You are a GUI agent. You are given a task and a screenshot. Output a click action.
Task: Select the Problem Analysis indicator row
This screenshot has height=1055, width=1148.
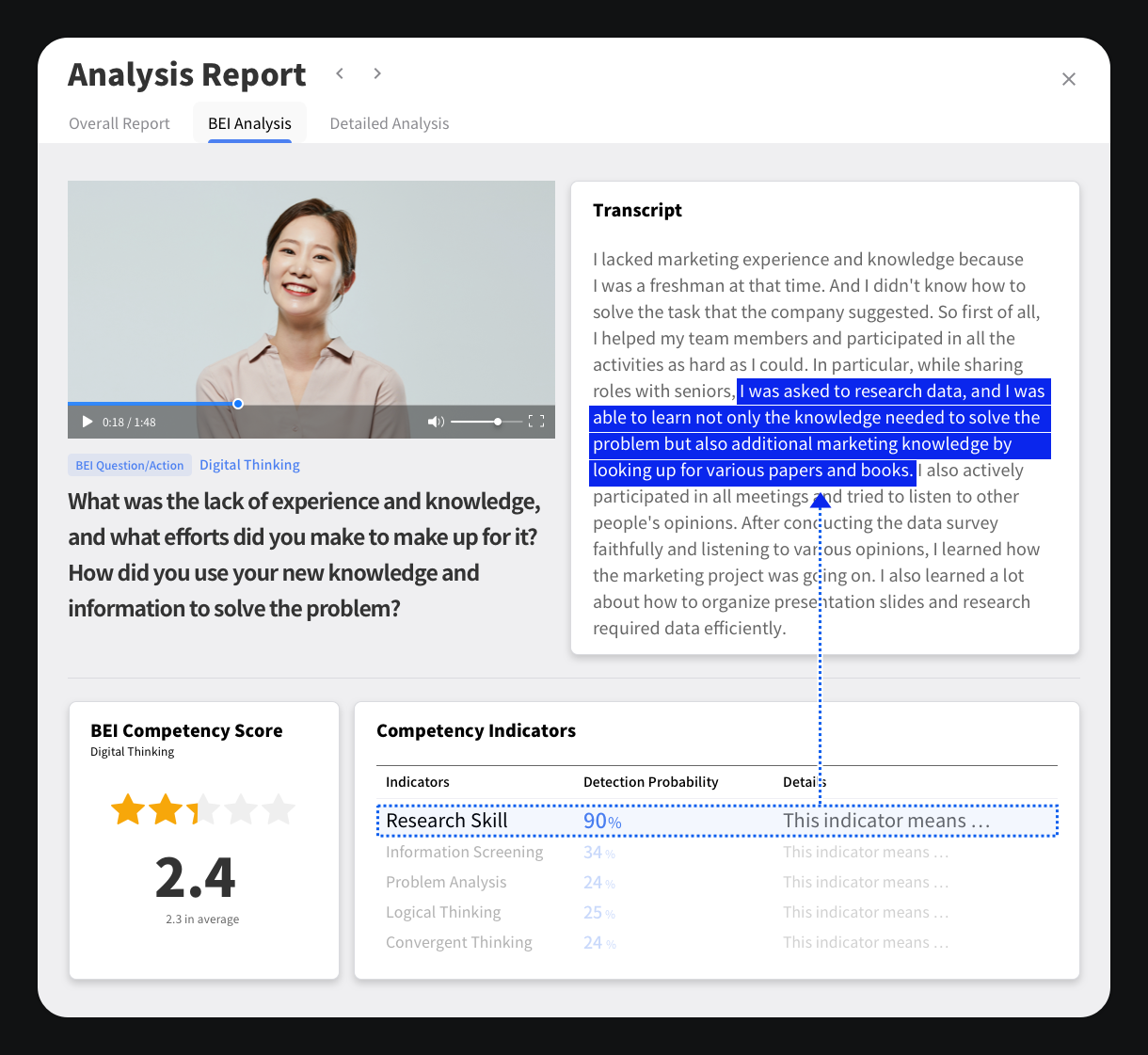coord(446,883)
